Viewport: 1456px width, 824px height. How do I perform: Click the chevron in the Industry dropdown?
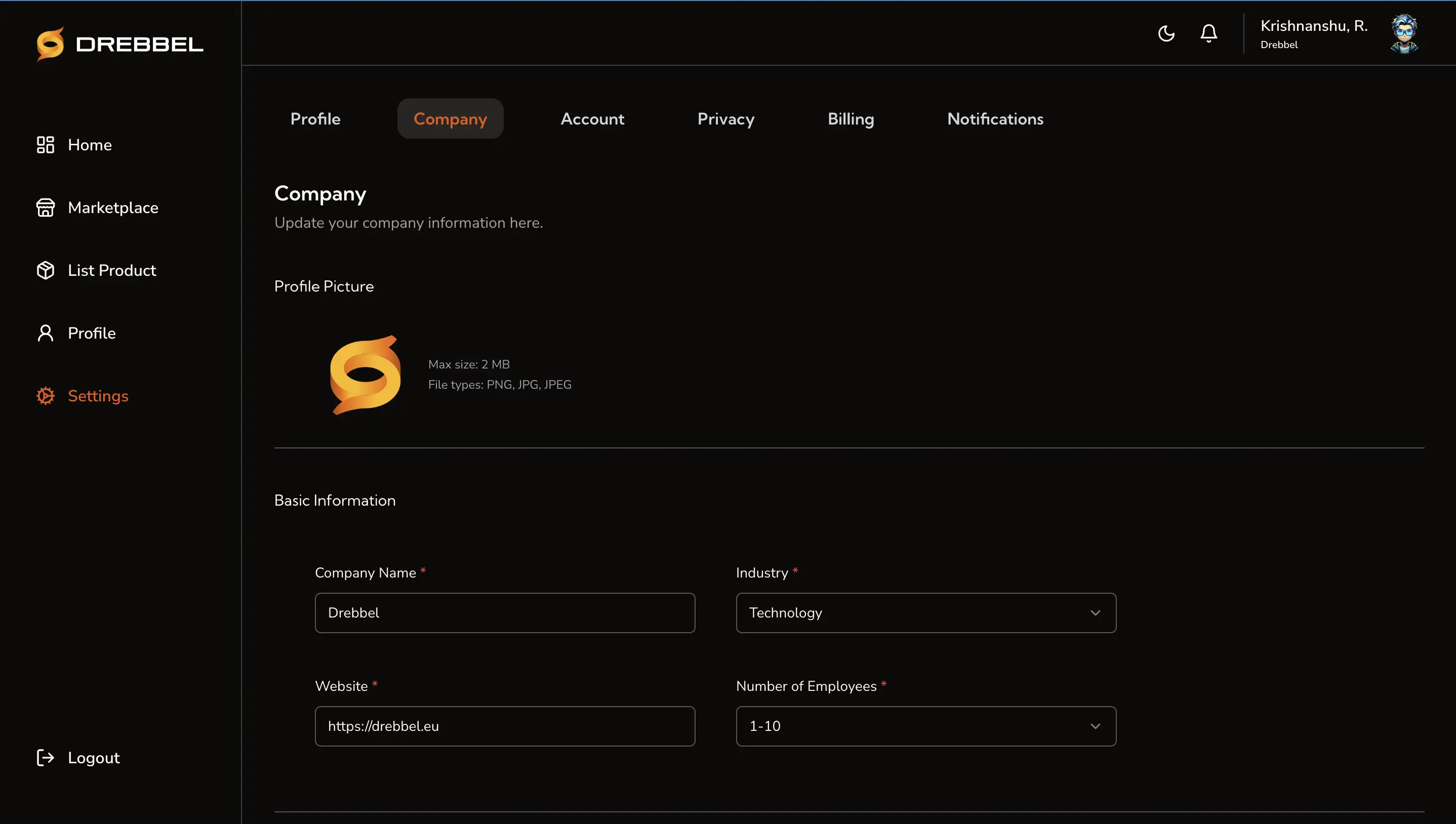point(1096,613)
